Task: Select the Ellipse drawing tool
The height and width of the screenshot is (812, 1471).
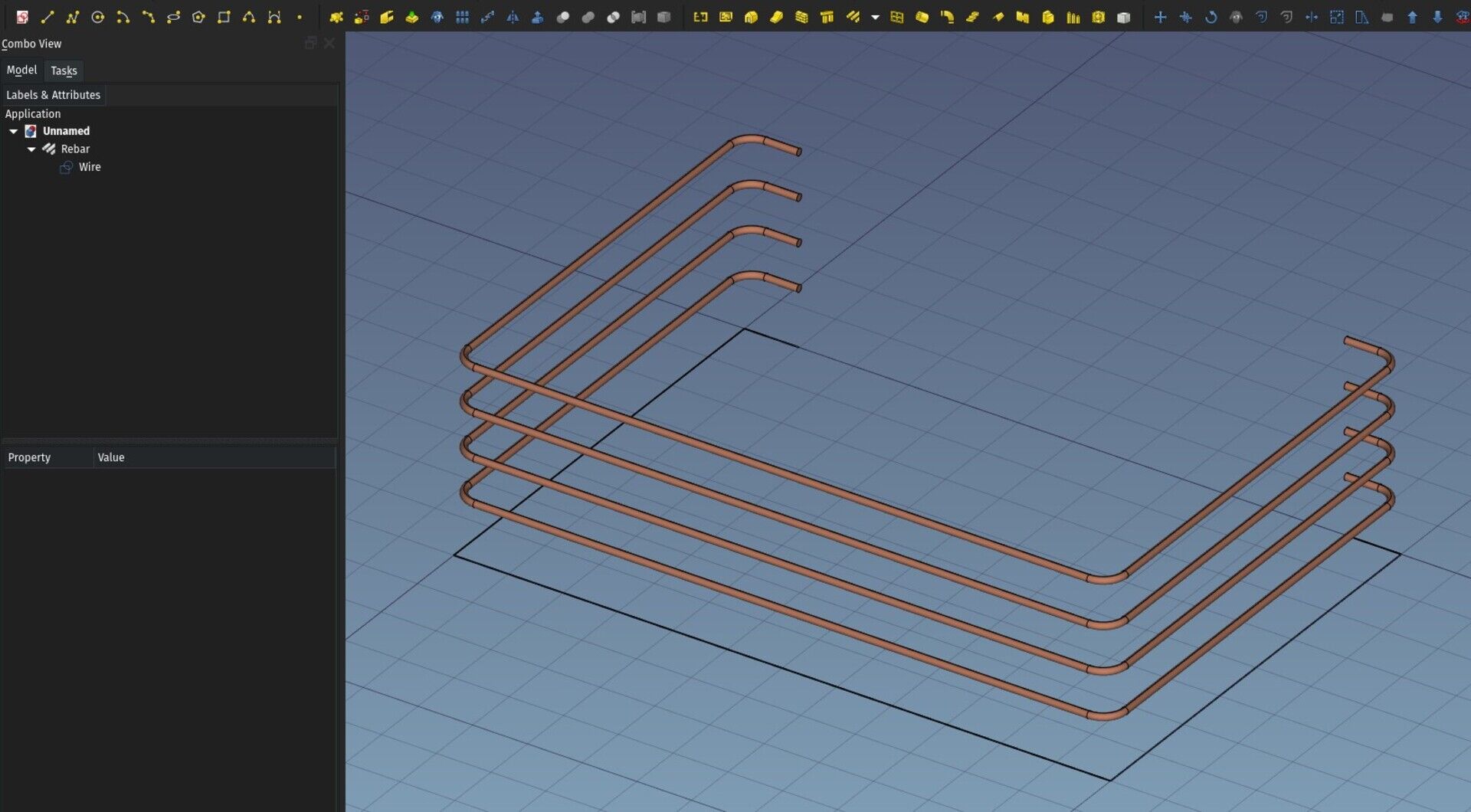Action: [x=173, y=17]
